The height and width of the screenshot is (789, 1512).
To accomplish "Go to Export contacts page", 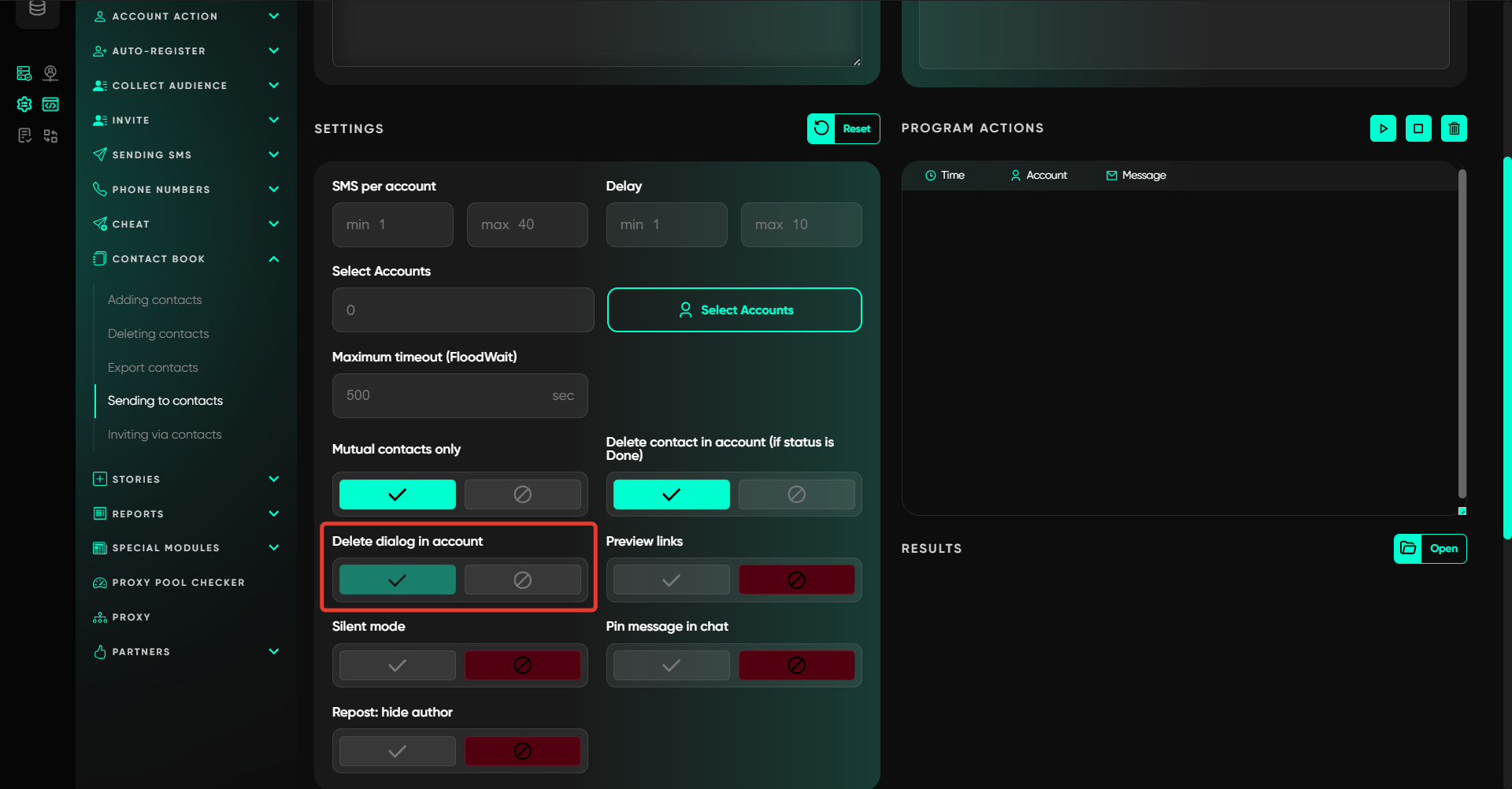I will tap(153, 368).
